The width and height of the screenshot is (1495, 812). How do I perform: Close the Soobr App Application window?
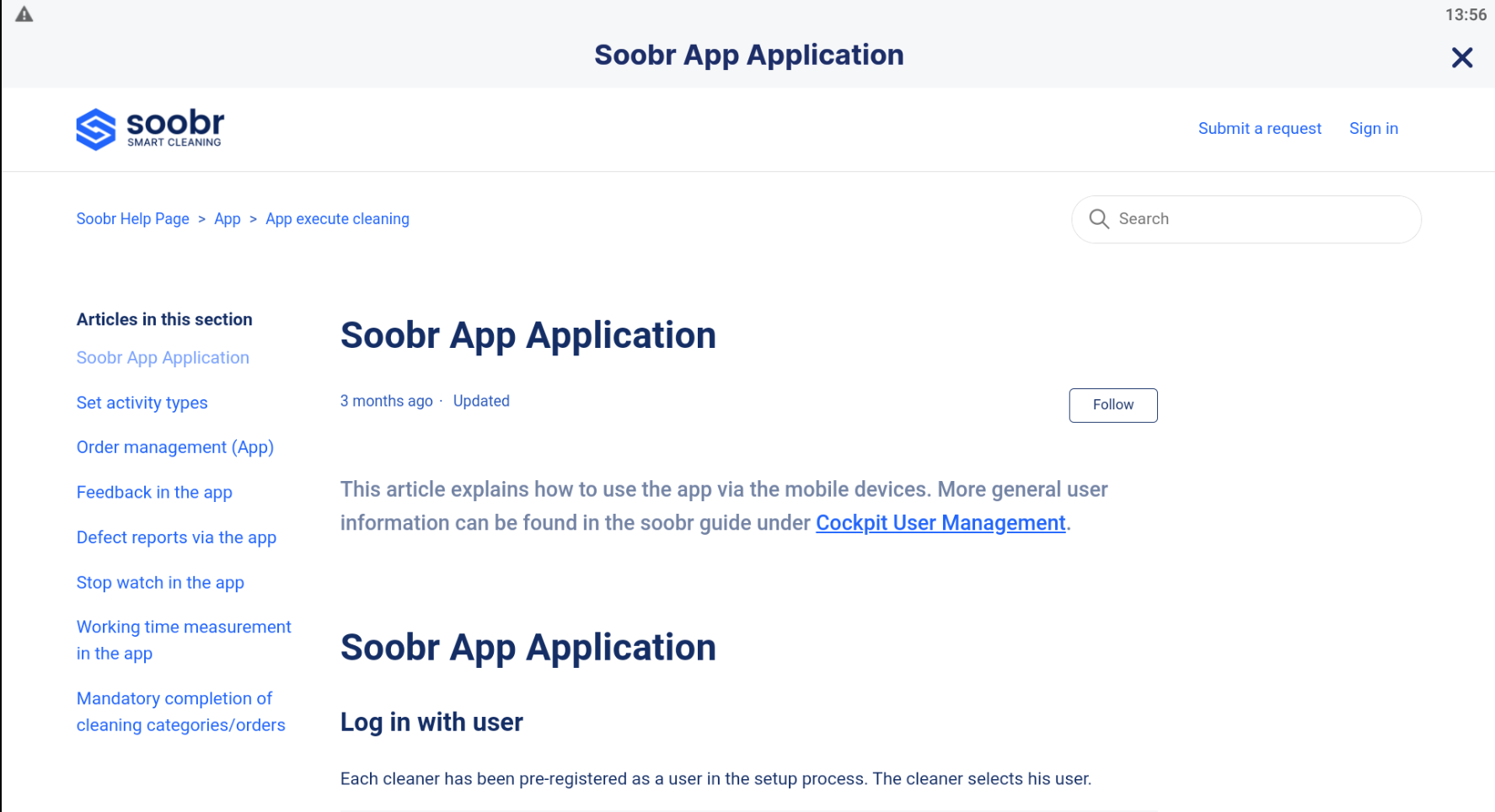(x=1462, y=57)
